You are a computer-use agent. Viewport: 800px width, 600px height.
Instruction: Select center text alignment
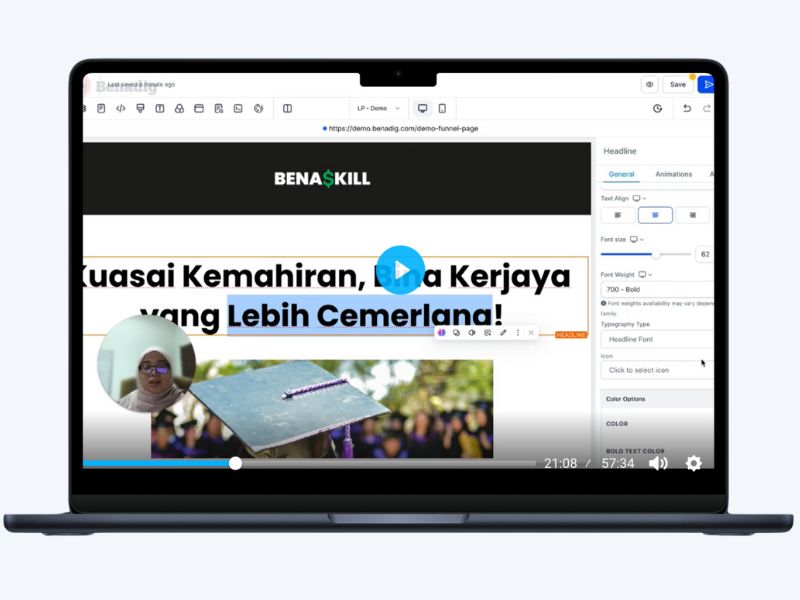(x=655, y=215)
